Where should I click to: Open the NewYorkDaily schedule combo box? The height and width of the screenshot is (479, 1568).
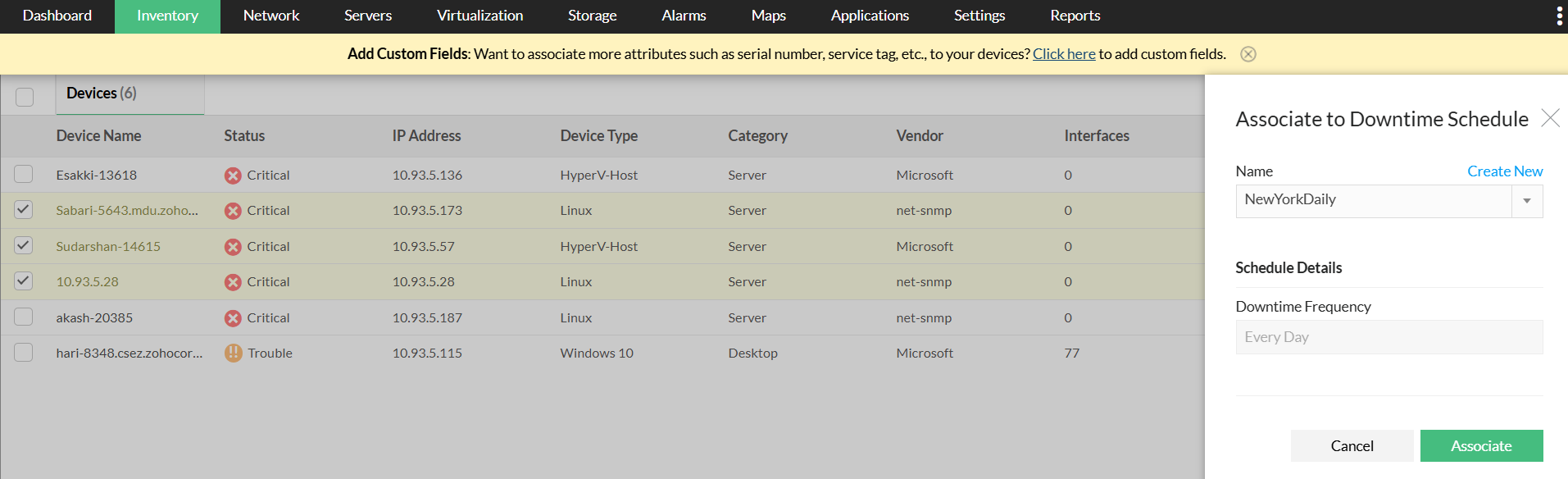(x=1373, y=201)
